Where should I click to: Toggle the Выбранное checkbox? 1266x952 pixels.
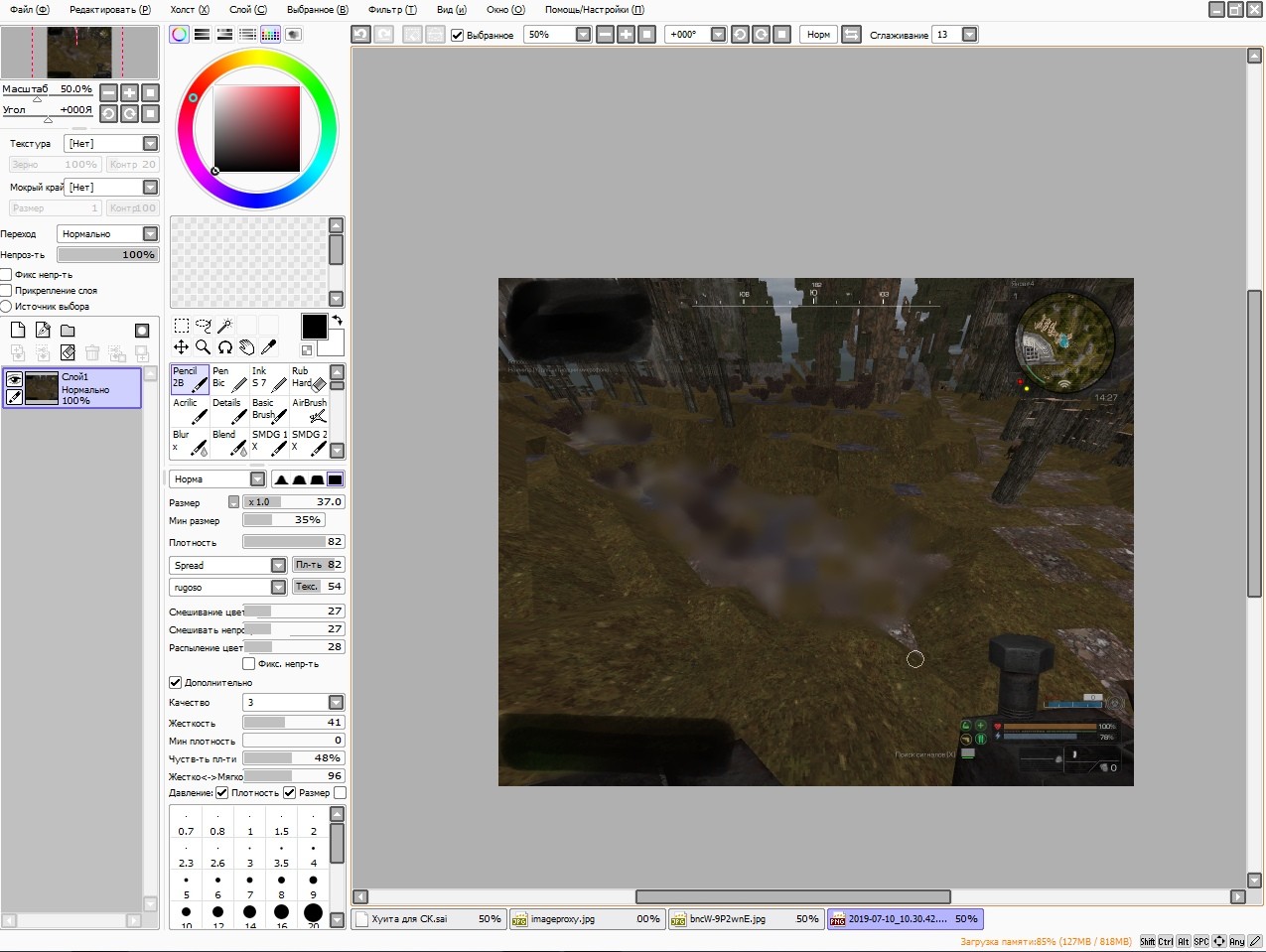pyautogui.click(x=458, y=35)
